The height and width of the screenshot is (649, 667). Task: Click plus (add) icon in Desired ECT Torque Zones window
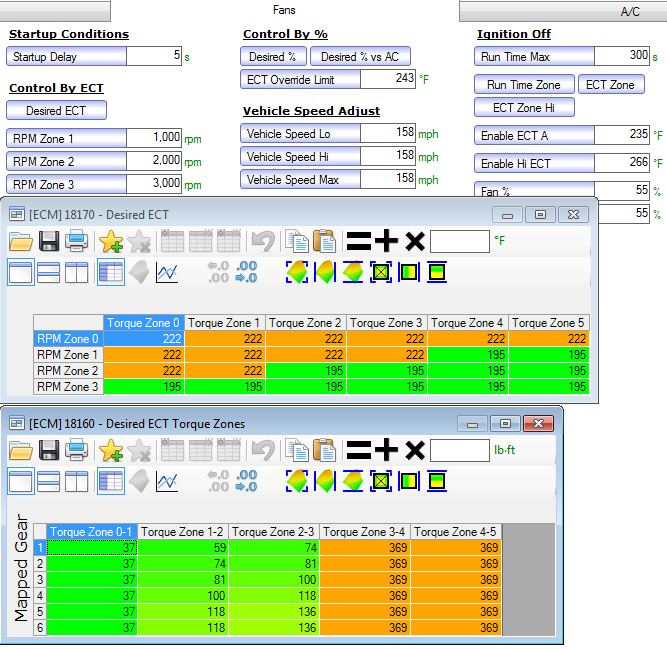pos(386,450)
